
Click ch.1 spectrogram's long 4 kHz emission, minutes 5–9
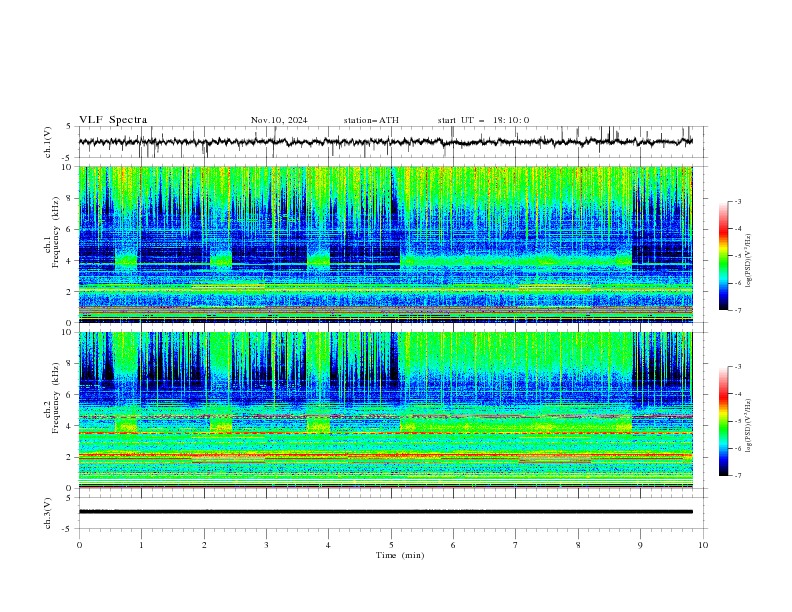516,261
